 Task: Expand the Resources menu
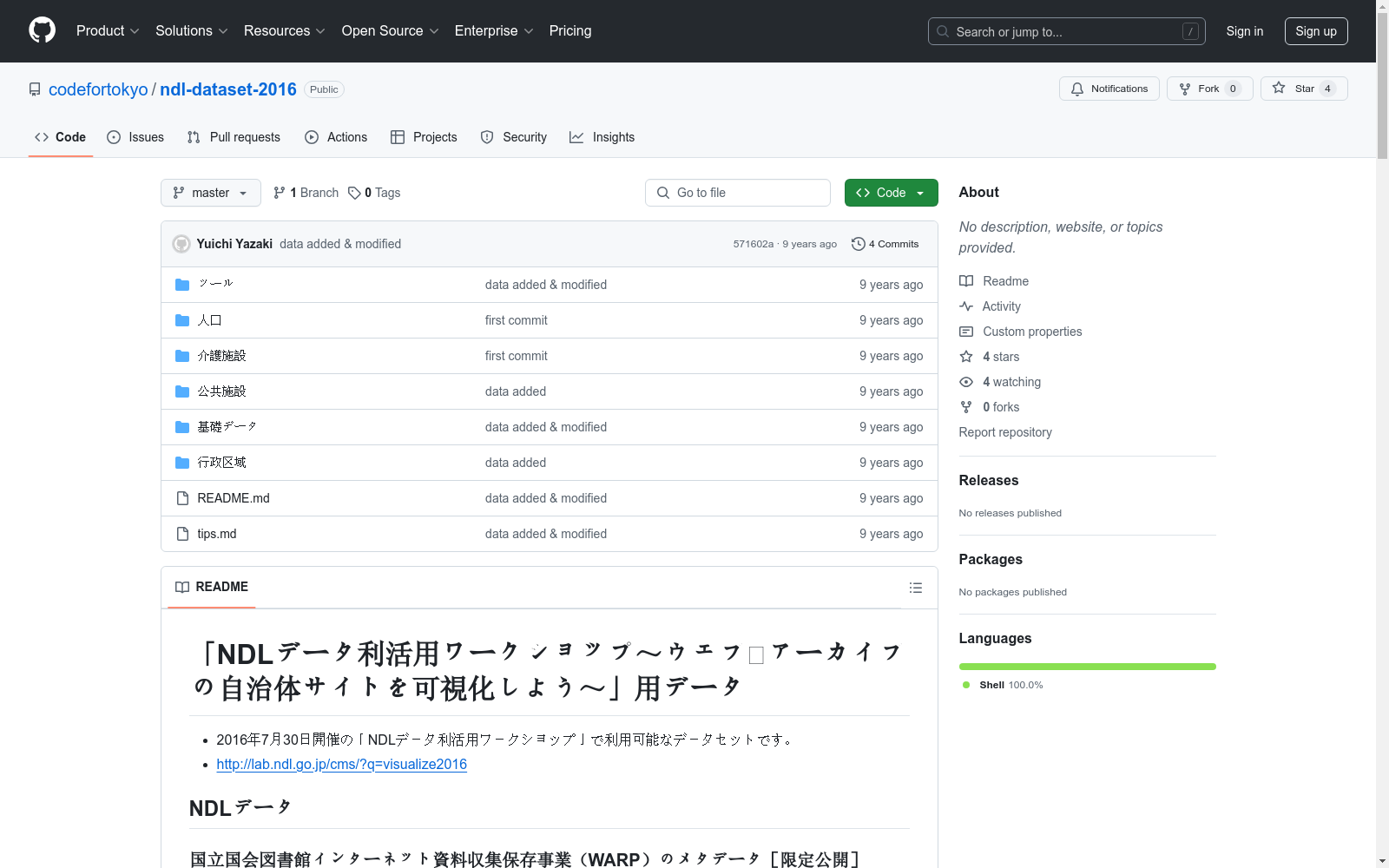point(285,31)
